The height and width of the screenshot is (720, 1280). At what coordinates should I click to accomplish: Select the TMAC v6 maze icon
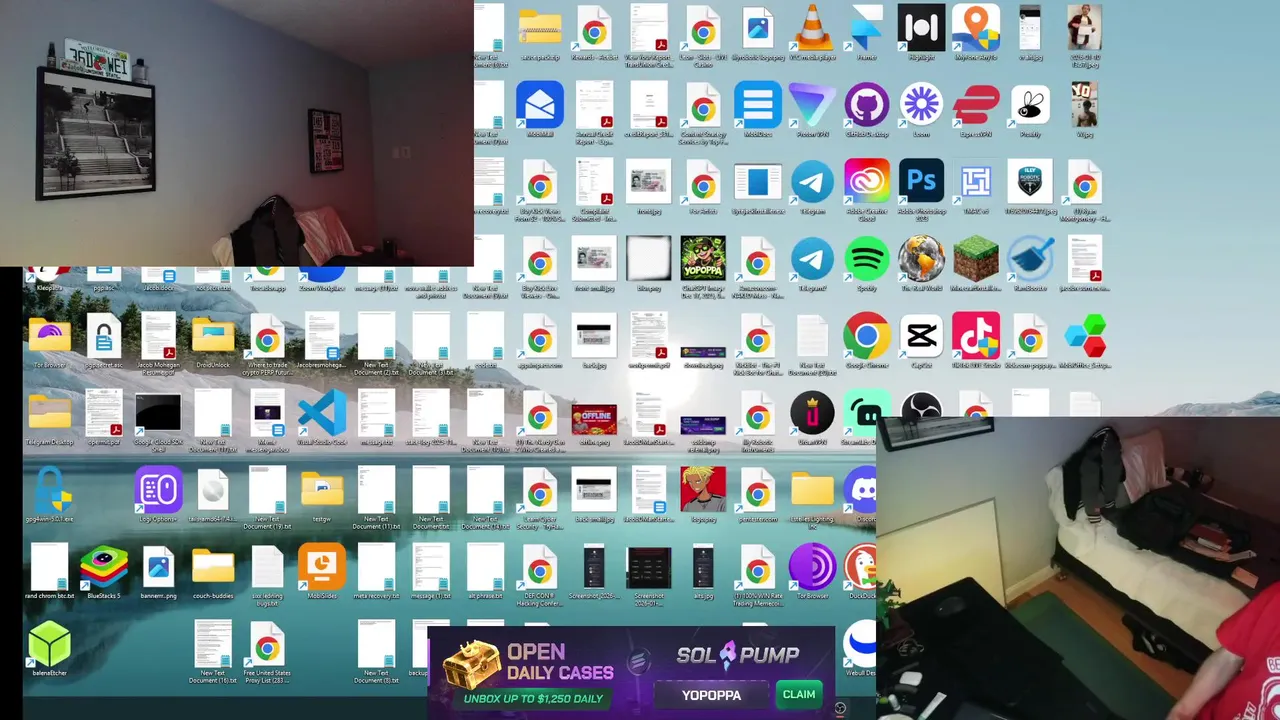tap(975, 183)
